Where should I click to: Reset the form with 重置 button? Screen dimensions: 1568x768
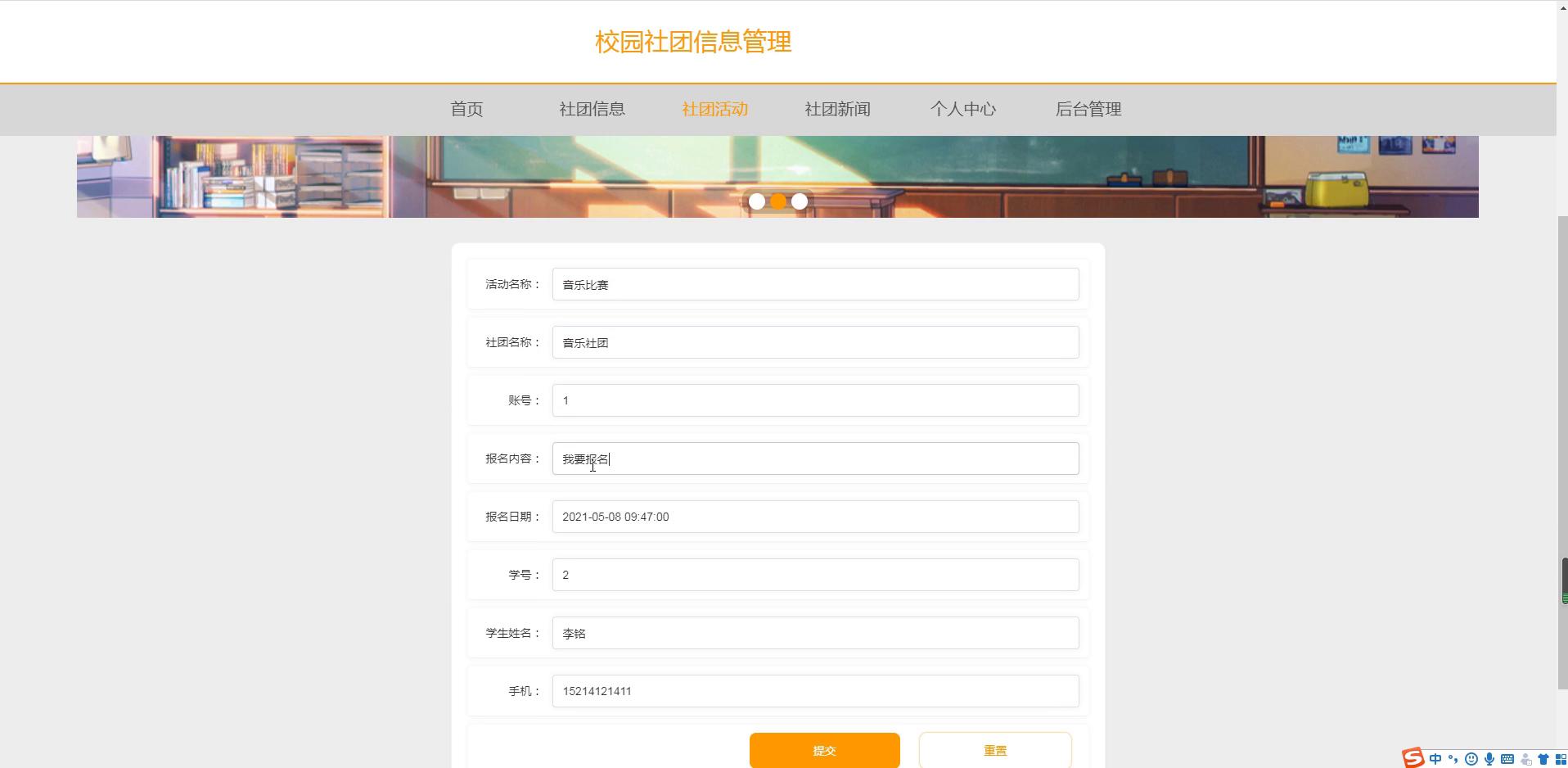click(994, 750)
